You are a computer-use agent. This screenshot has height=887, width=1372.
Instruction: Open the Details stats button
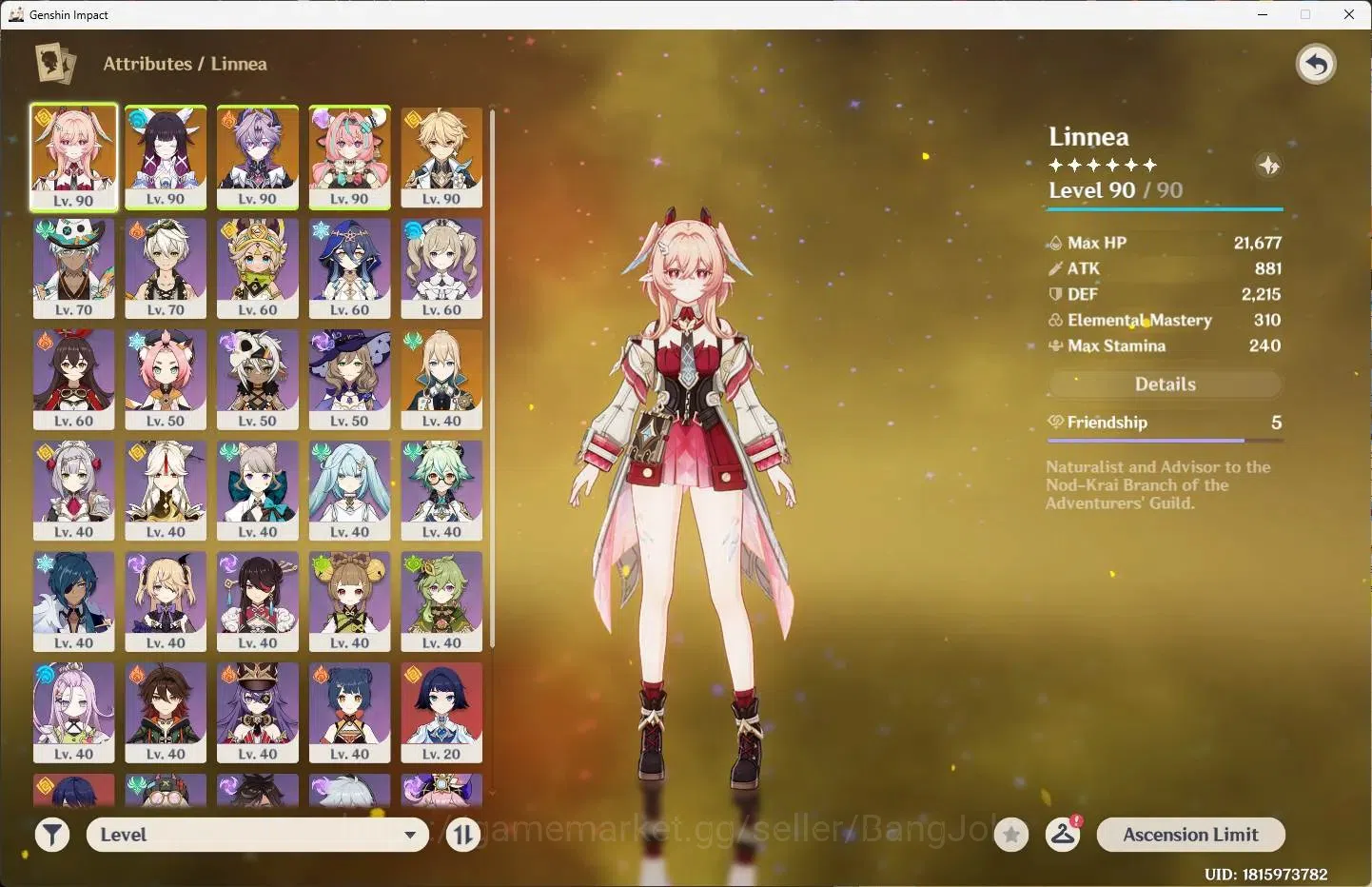click(1165, 384)
